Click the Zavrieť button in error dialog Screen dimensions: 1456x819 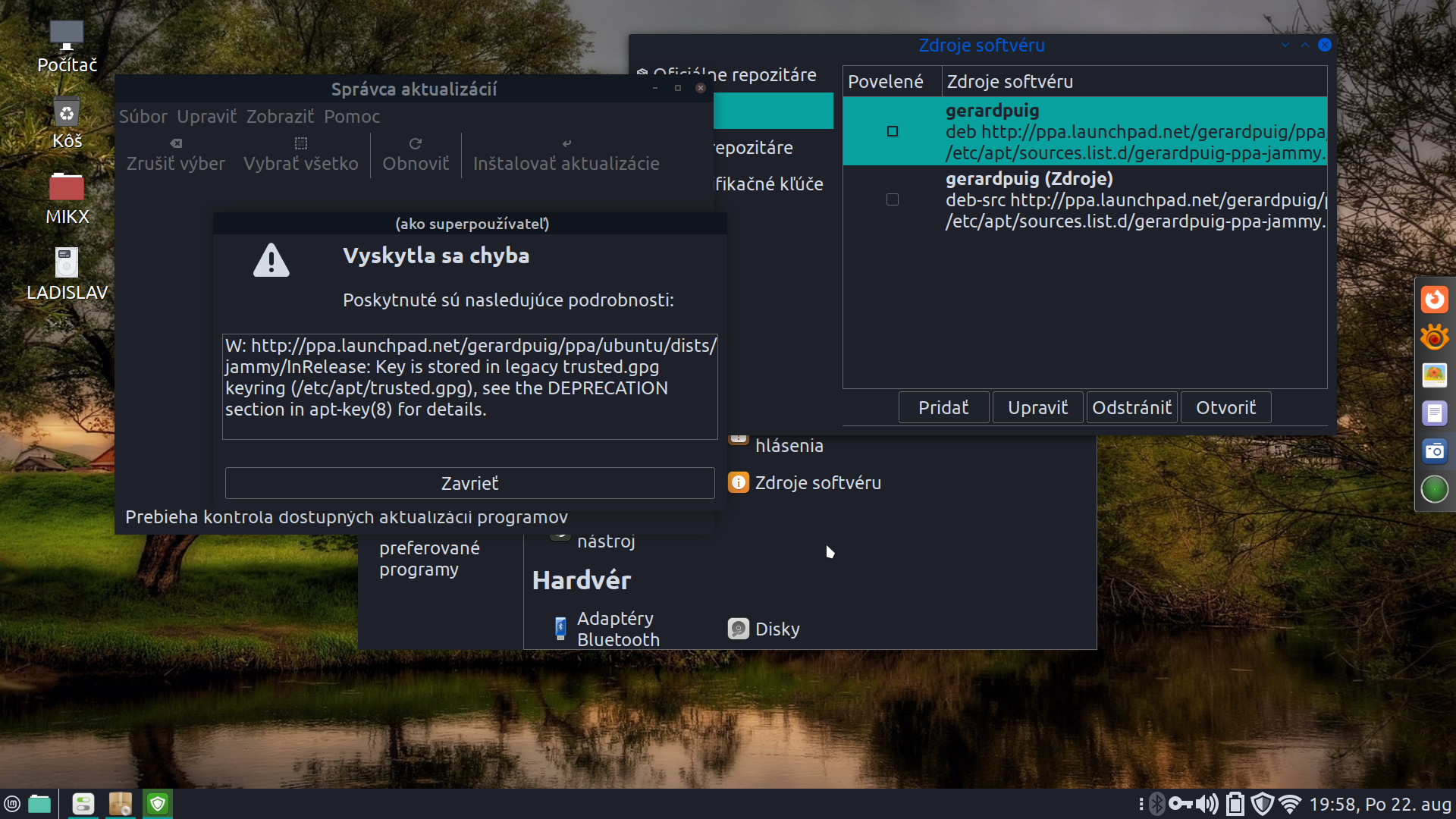click(x=469, y=483)
